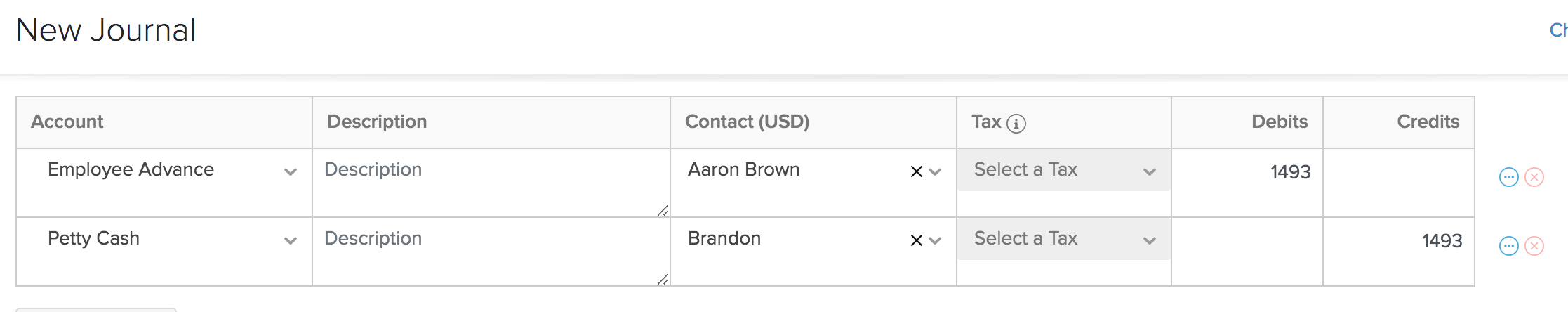The height and width of the screenshot is (312, 1568).
Task: Remove the Petty Cash journal row
Action: pyautogui.click(x=1534, y=246)
